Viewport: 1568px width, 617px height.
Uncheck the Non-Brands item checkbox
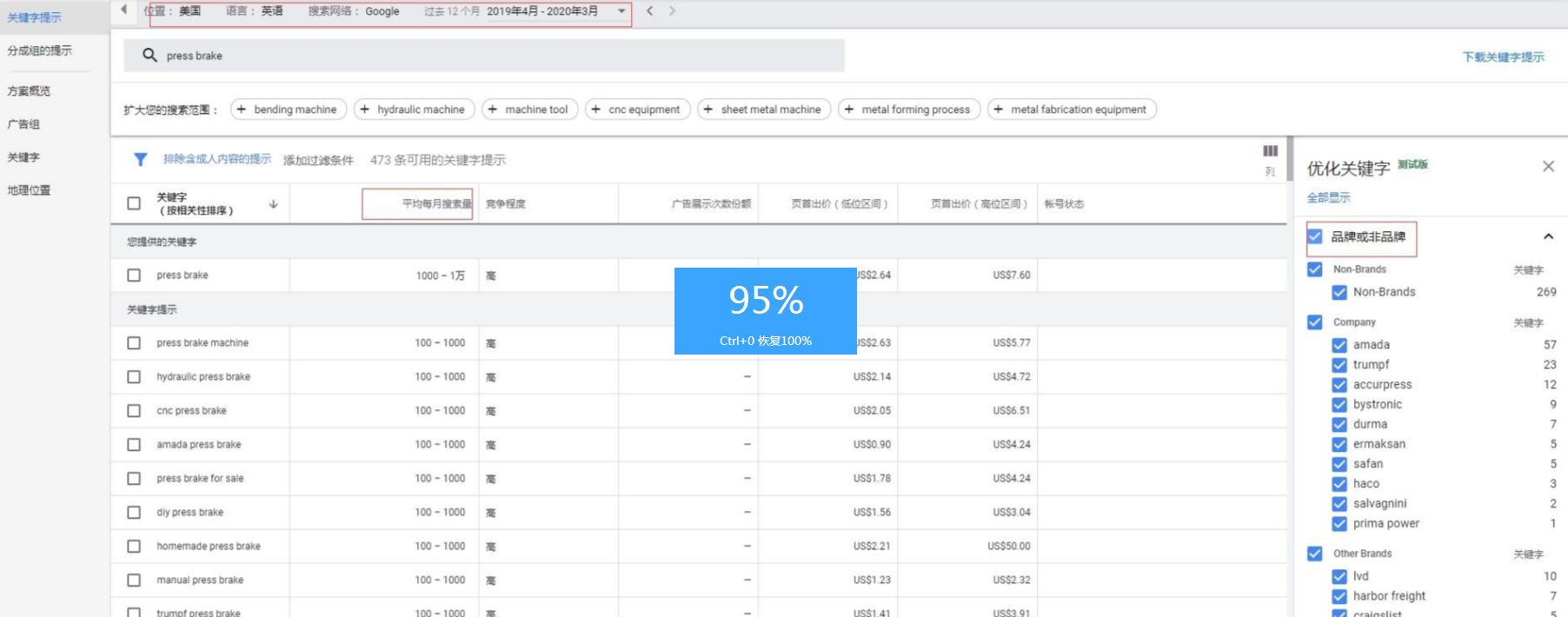point(1339,292)
